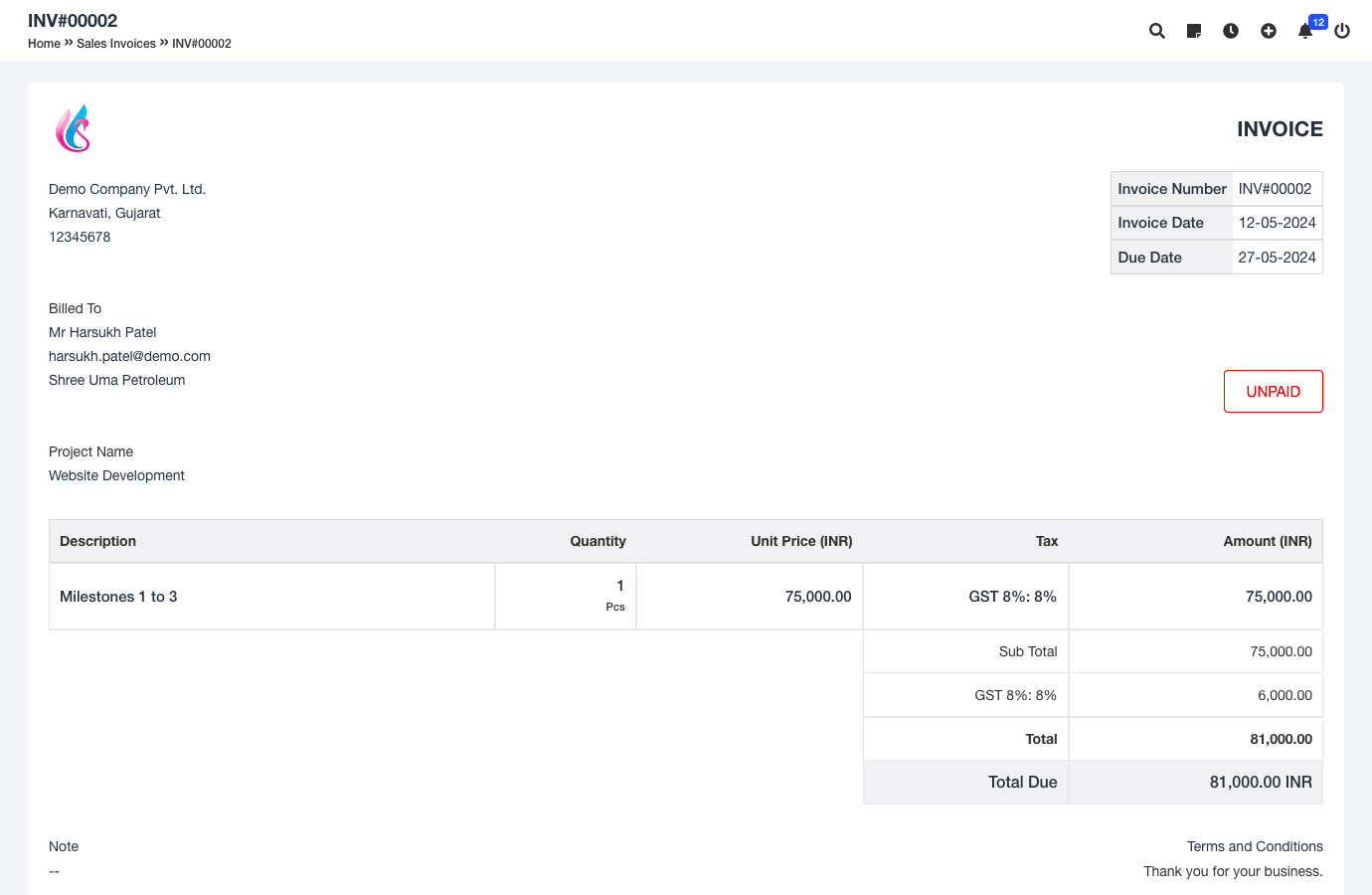Click the email harsukh.patel@demo.com
This screenshot has width=1372, height=895.
pos(129,355)
